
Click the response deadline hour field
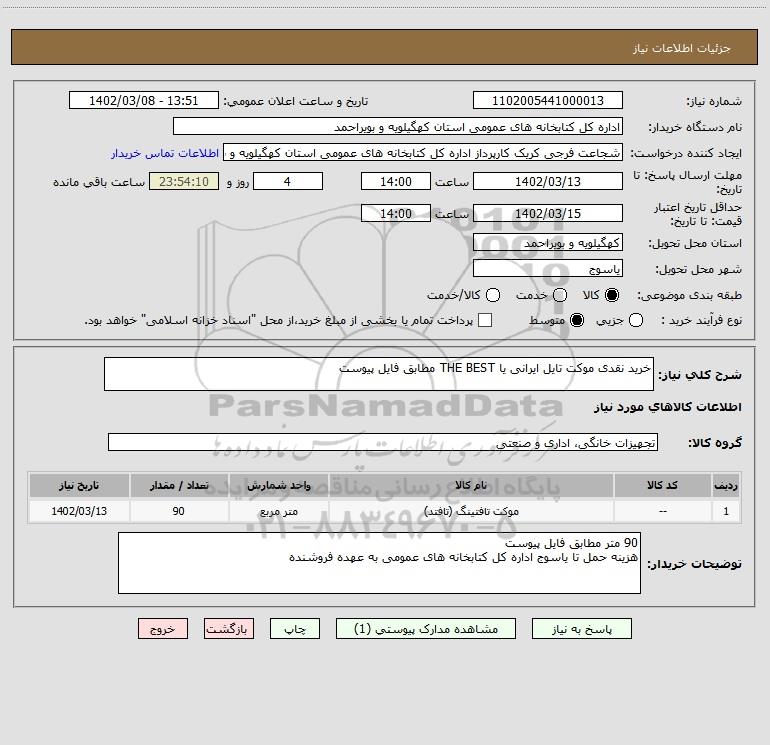[x=396, y=181]
